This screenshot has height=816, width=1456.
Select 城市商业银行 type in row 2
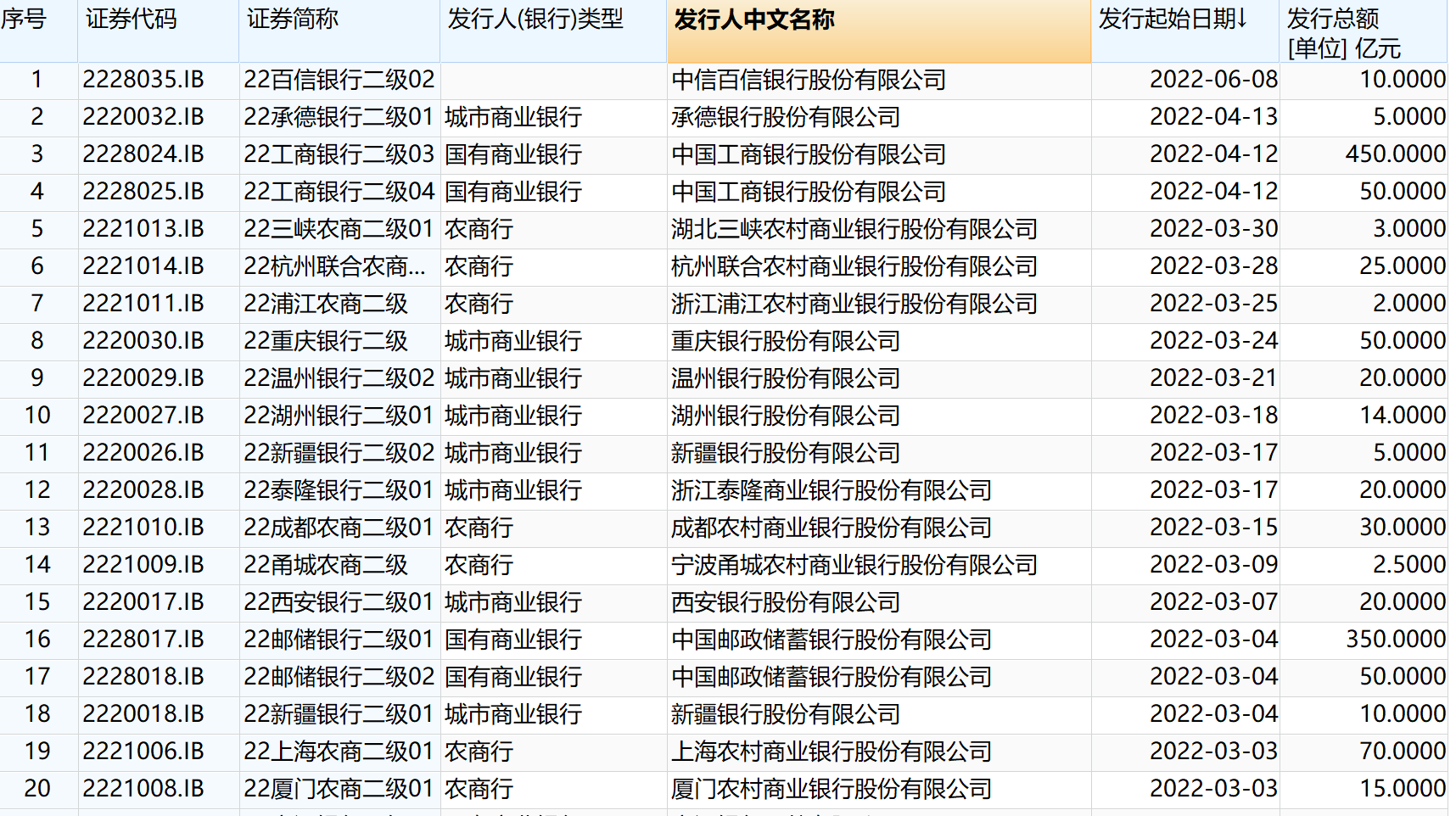(513, 117)
